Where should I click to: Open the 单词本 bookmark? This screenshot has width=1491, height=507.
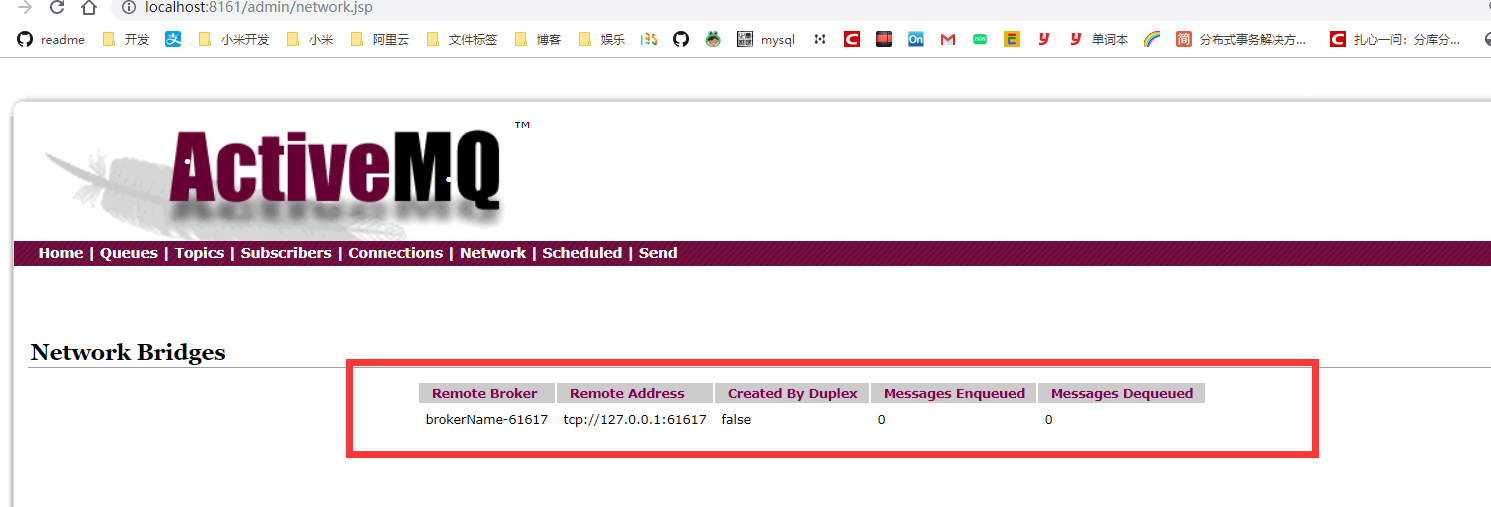point(1098,40)
